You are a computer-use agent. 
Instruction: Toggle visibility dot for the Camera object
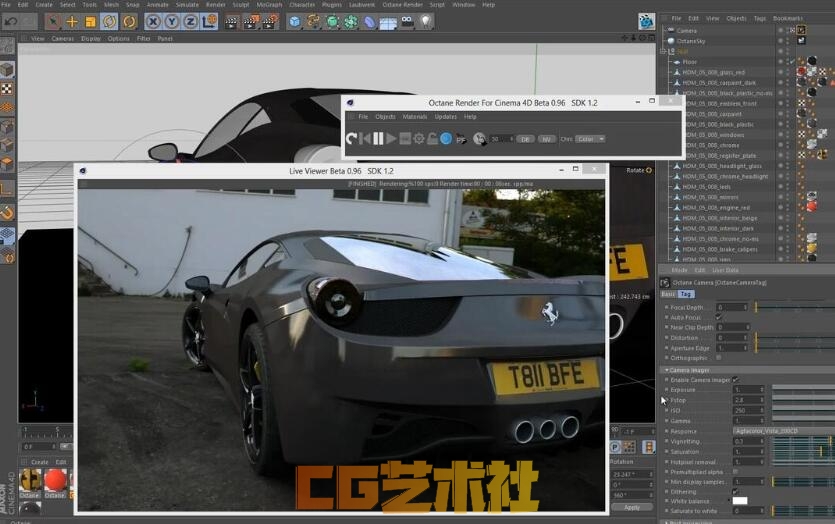(781, 30)
